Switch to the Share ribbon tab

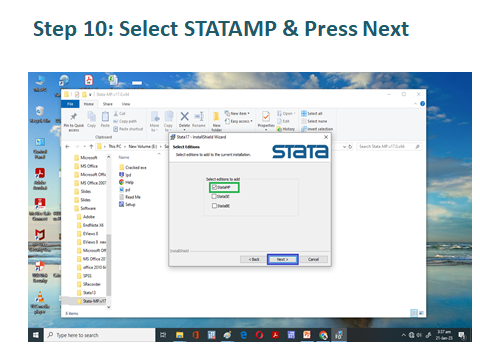click(107, 104)
